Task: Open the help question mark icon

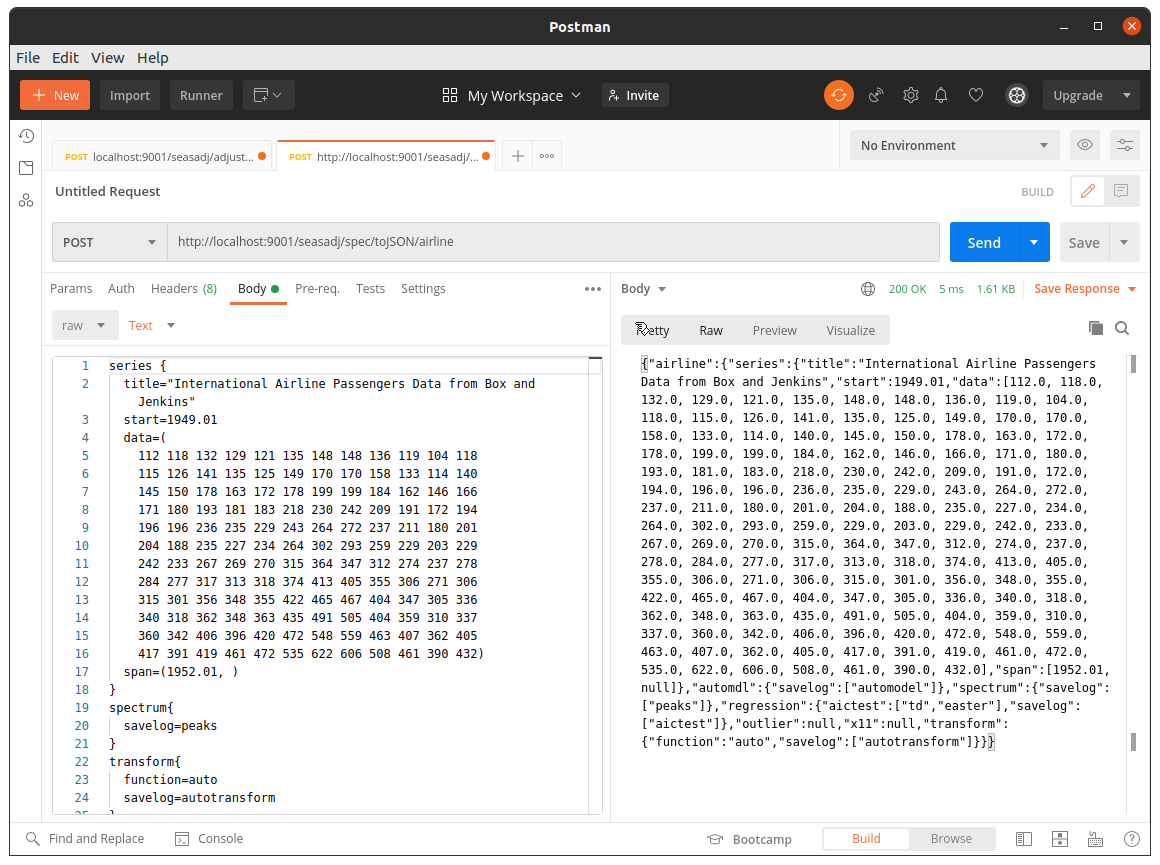Action: click(x=1132, y=839)
